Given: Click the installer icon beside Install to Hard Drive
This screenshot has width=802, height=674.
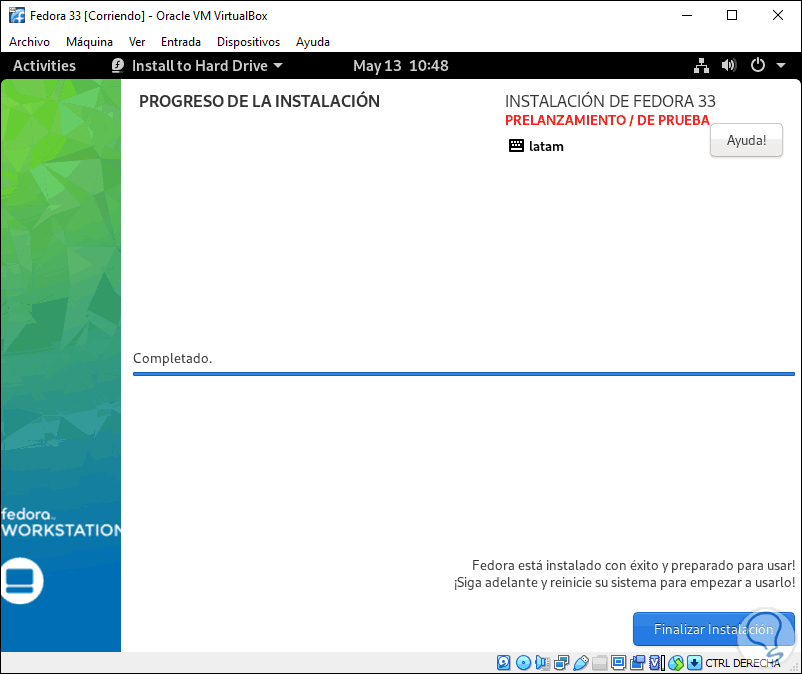Looking at the screenshot, I should tap(118, 65).
